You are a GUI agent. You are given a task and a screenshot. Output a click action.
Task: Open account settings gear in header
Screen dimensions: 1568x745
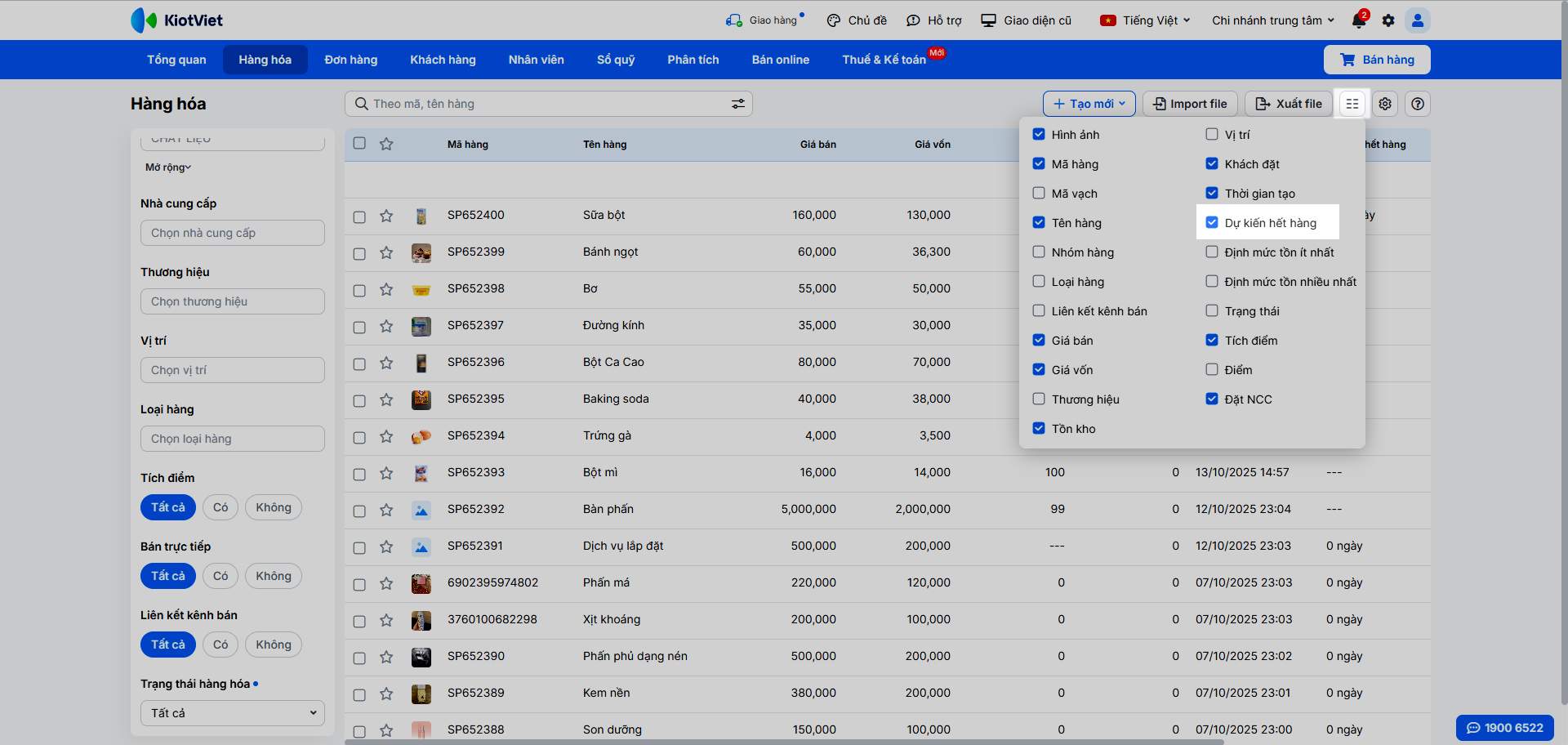(1388, 20)
